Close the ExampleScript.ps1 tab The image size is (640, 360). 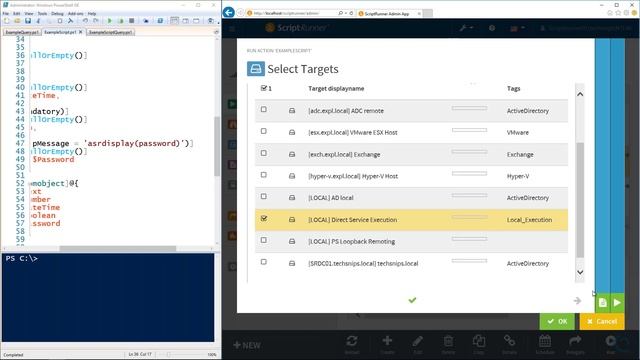click(x=80, y=32)
